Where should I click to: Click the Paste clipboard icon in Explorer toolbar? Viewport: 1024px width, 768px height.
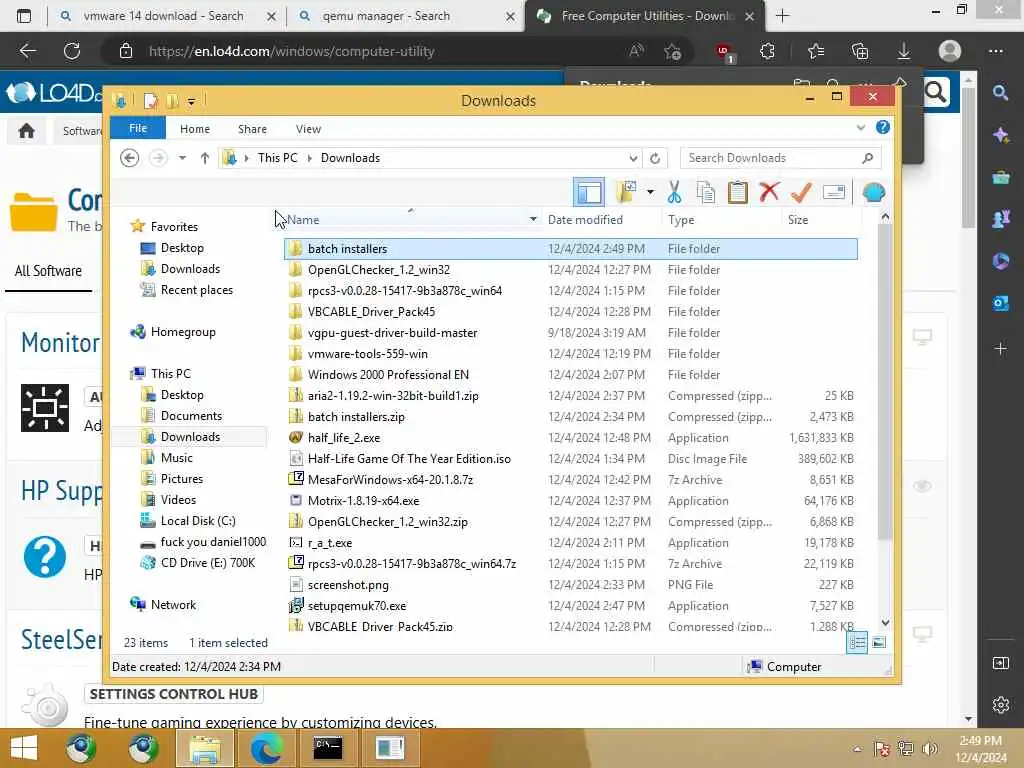click(x=738, y=192)
